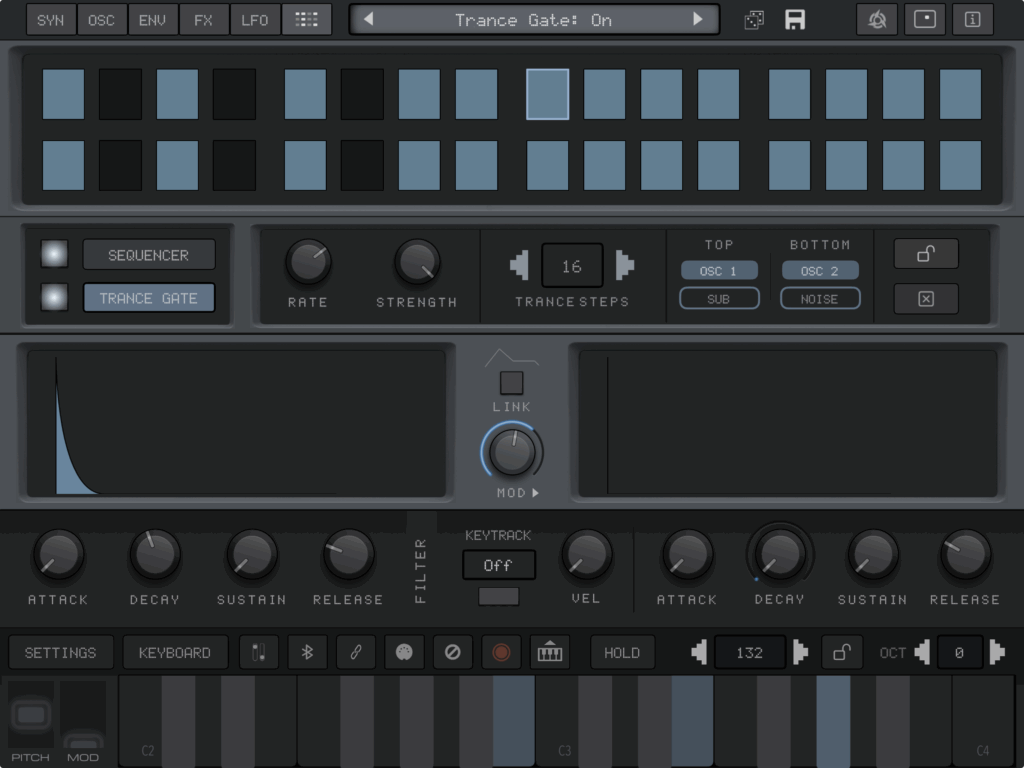
Task: Click the chain link icon in bottom toolbar
Action: click(x=355, y=652)
